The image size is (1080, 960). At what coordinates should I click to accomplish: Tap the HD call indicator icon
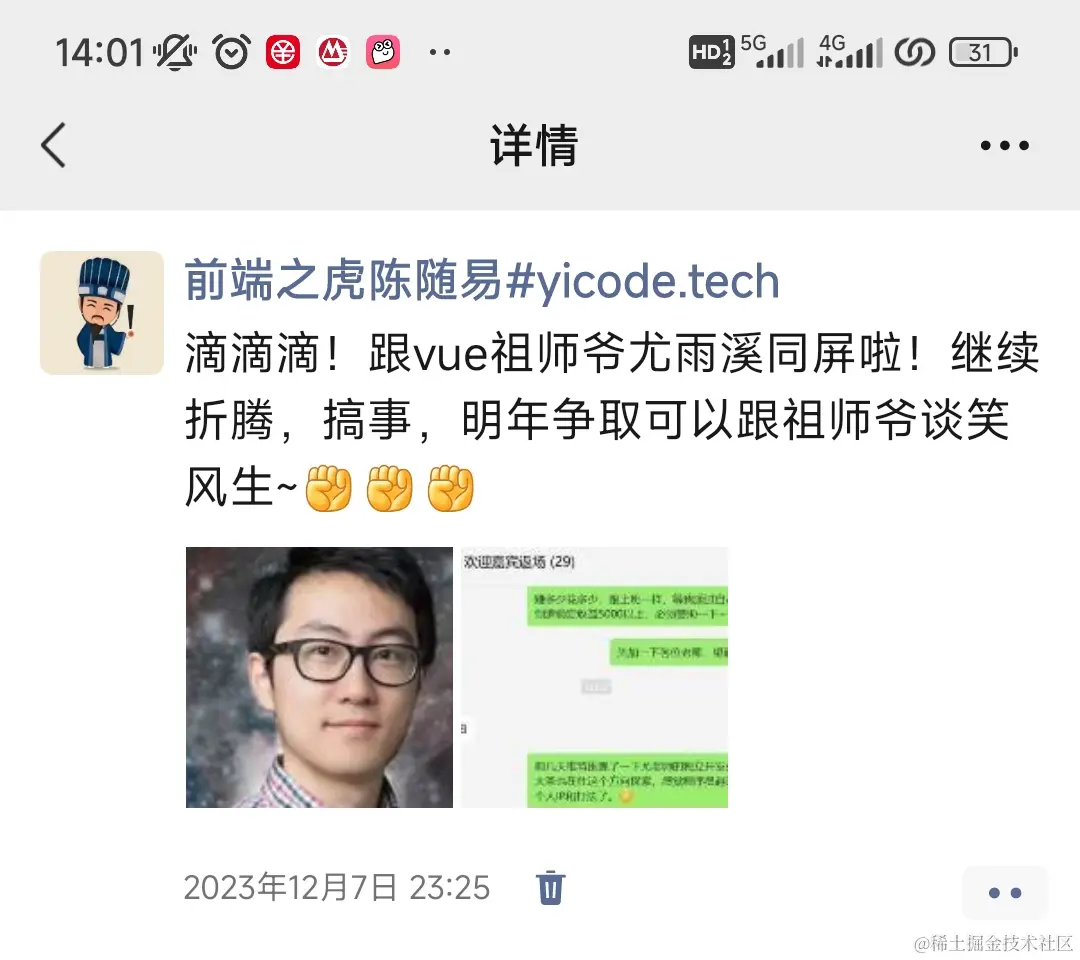click(x=711, y=52)
